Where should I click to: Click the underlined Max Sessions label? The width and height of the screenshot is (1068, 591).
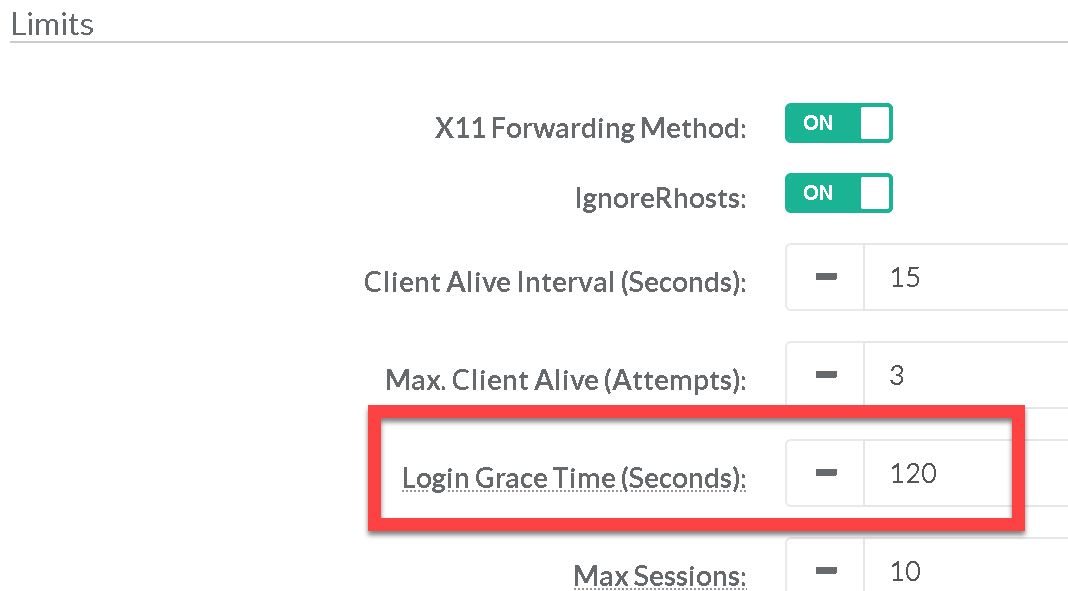[660, 577]
